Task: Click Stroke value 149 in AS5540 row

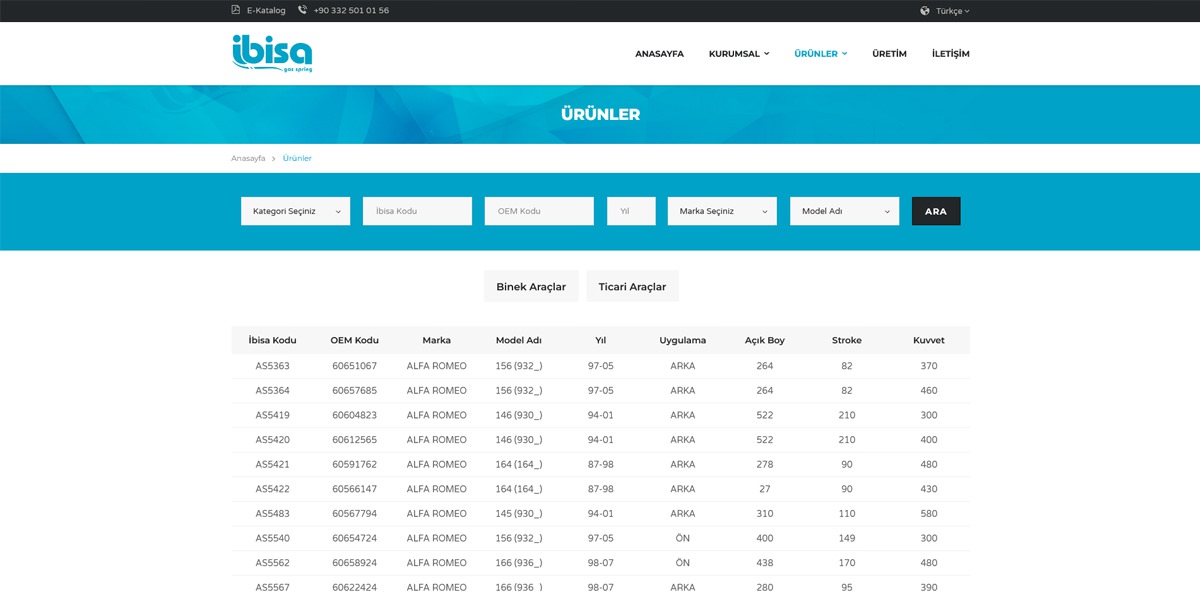Action: [847, 538]
